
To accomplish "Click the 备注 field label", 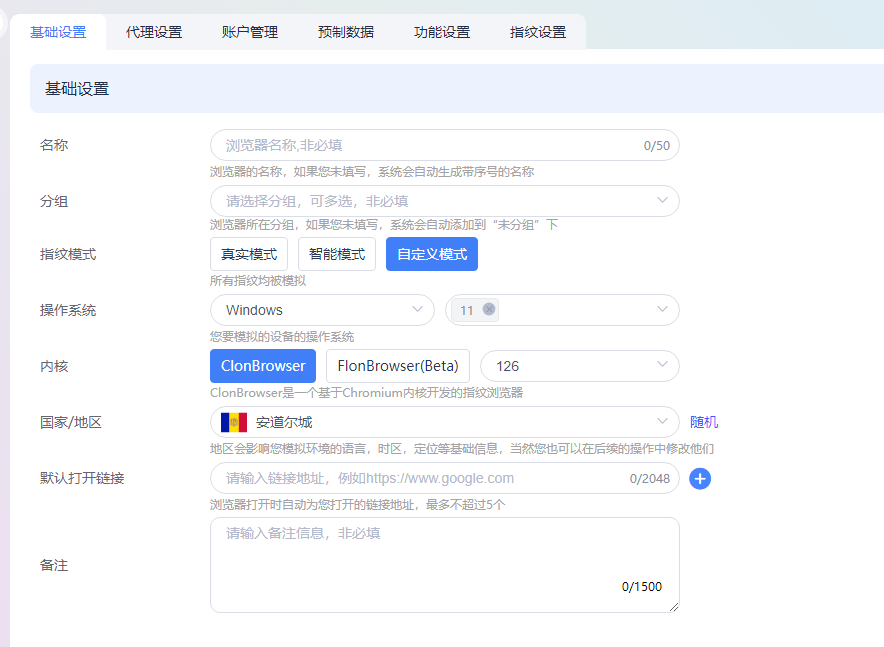I will point(54,565).
